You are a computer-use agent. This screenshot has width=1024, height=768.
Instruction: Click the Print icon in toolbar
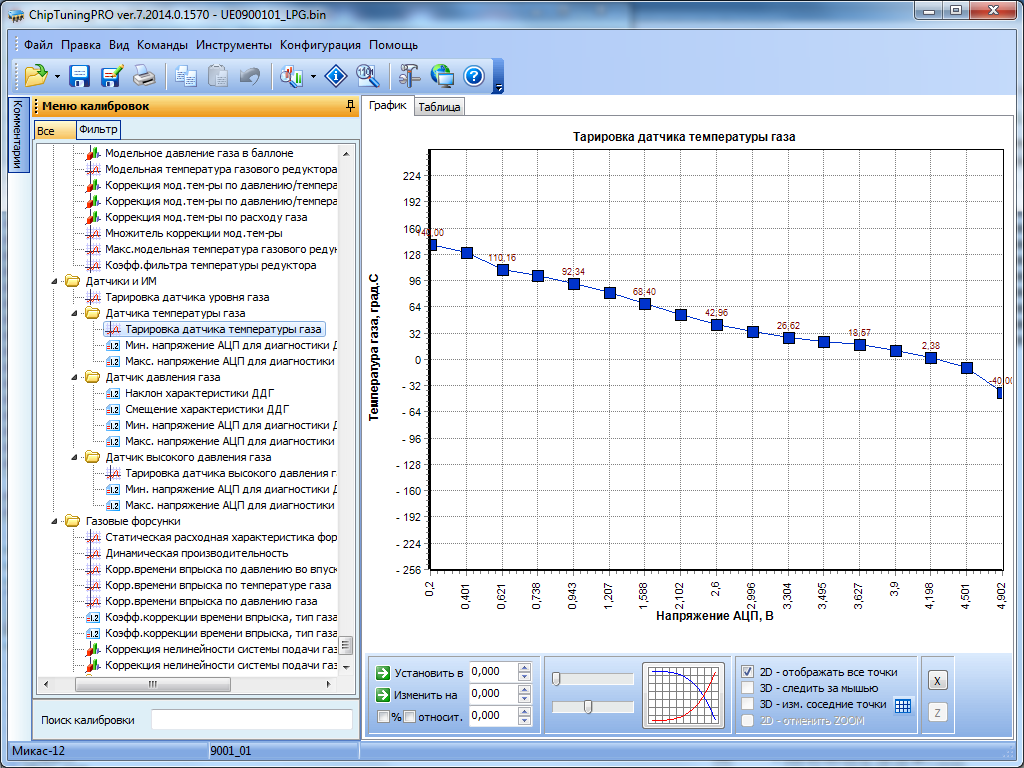pos(144,75)
